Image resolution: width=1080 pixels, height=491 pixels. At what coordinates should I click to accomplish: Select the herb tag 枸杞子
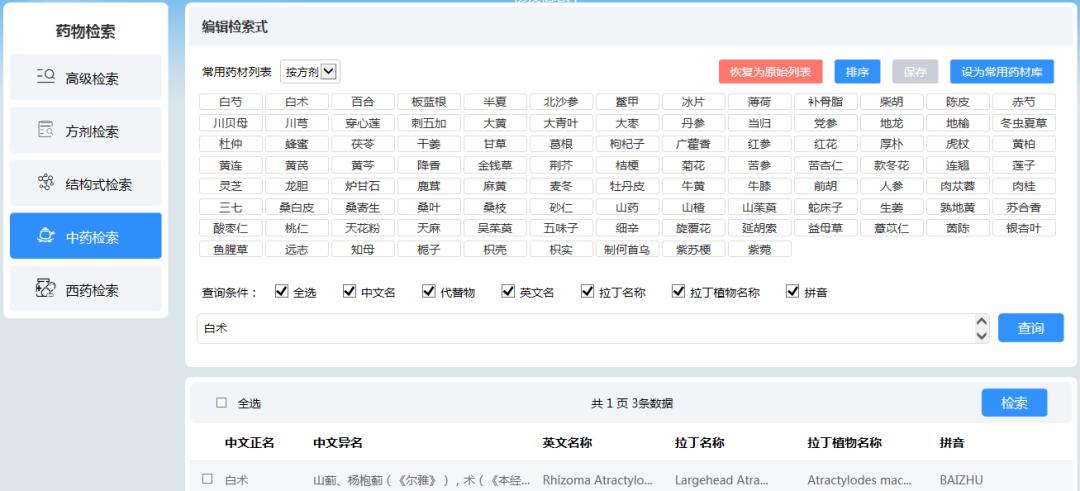[627, 144]
